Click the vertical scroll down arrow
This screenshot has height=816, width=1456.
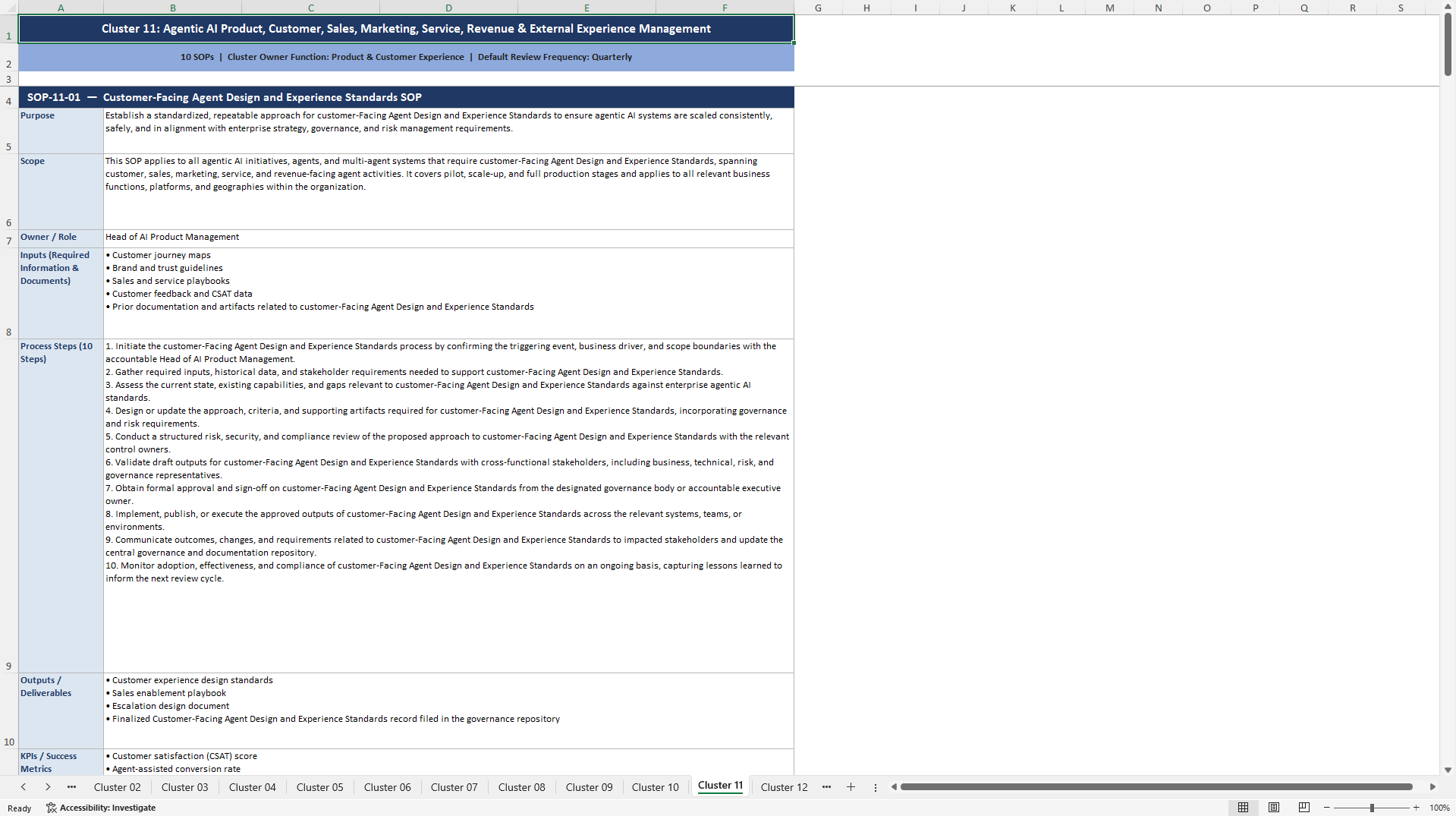[1448, 770]
